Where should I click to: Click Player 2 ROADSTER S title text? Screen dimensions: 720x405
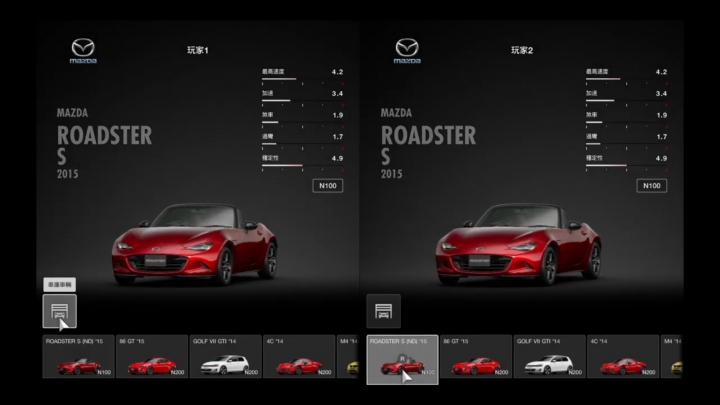[428, 145]
